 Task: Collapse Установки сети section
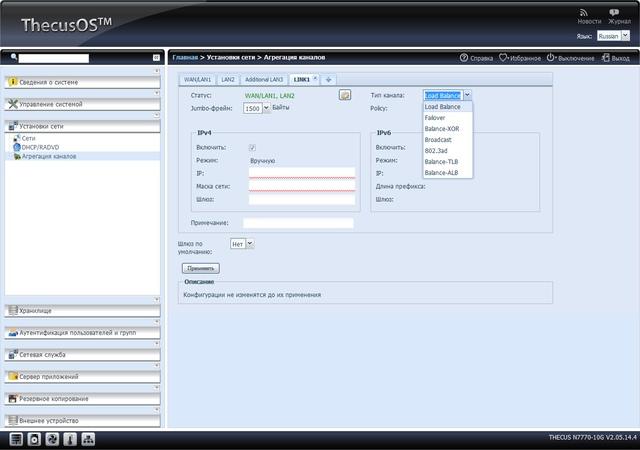pyautogui.click(x=82, y=126)
